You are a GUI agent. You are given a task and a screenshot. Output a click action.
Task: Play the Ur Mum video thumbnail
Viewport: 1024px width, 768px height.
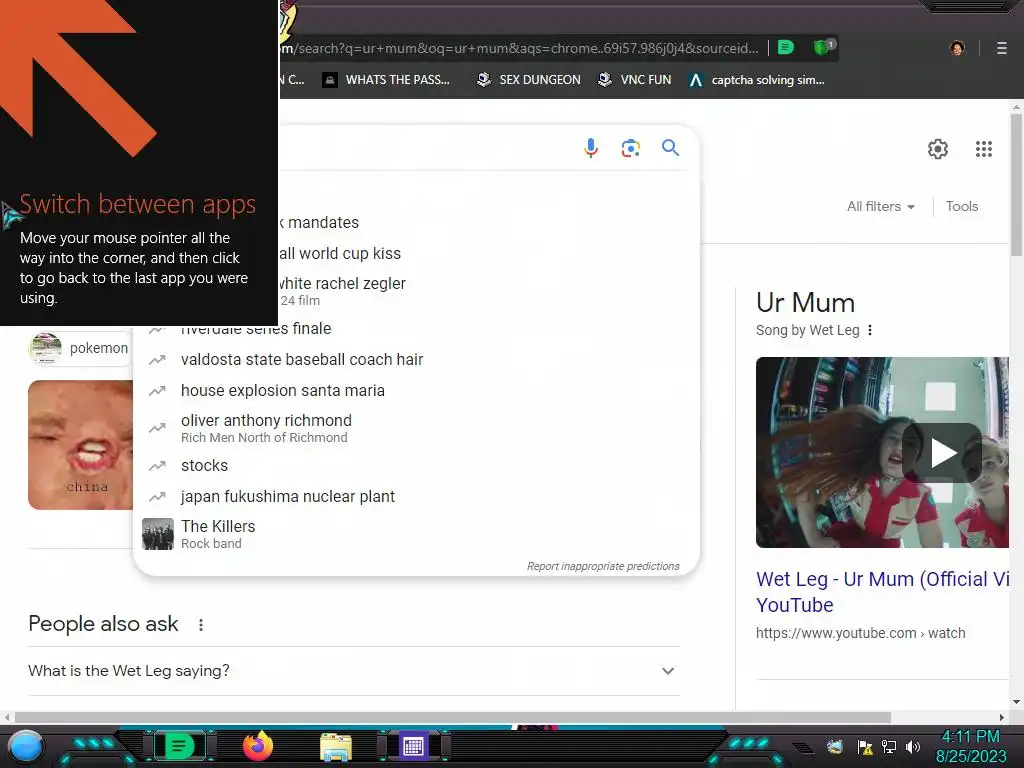pos(942,453)
